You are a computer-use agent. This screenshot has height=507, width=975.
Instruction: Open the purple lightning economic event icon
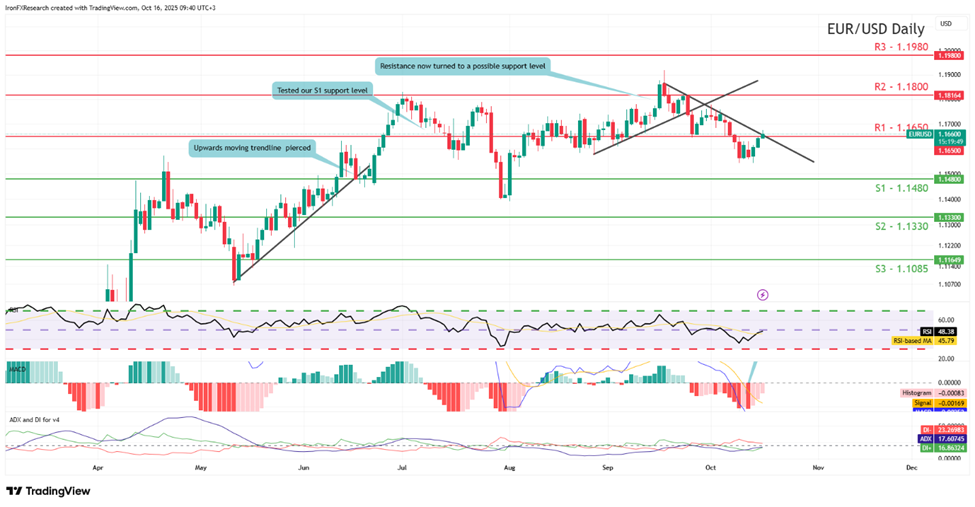coord(763,294)
